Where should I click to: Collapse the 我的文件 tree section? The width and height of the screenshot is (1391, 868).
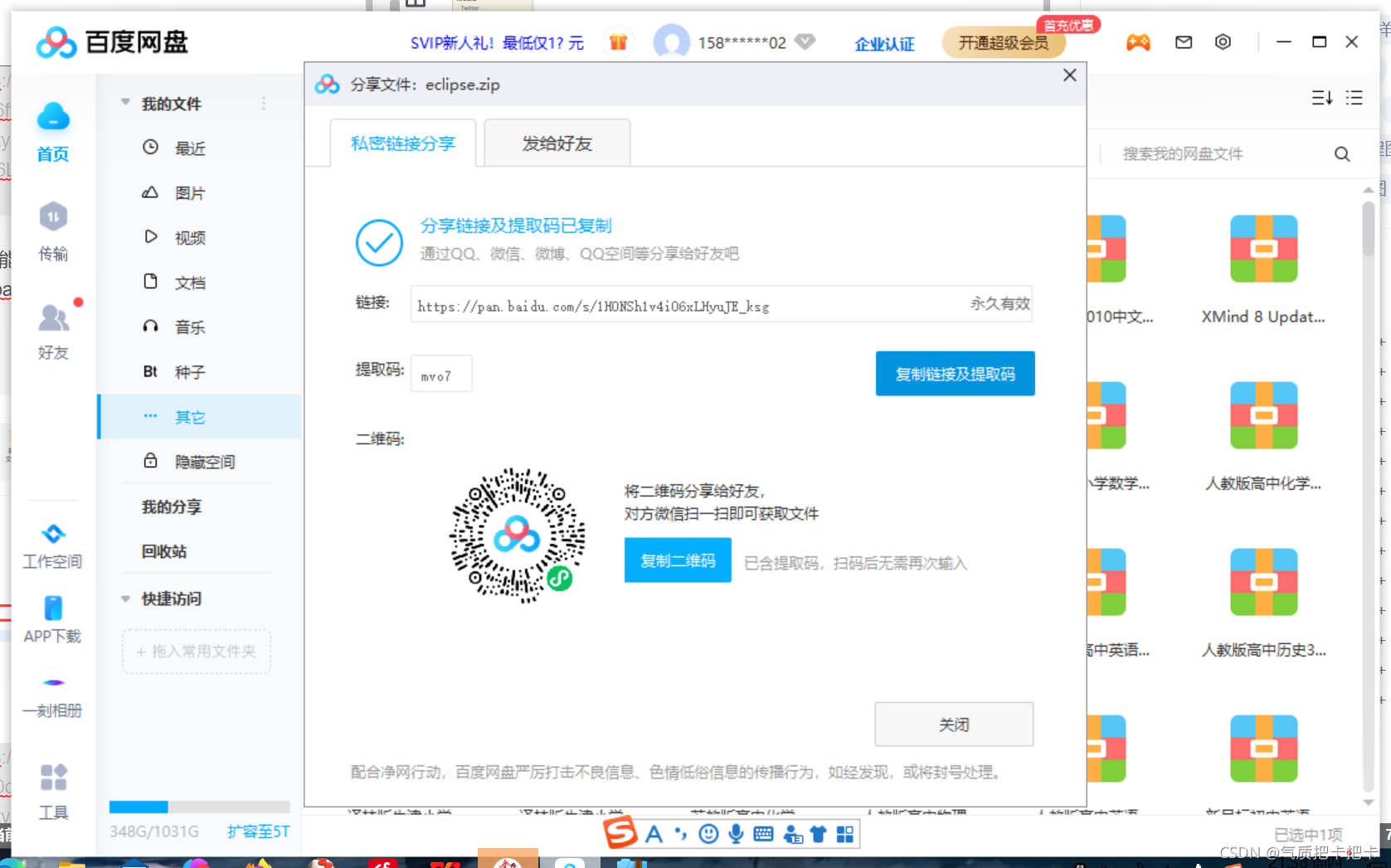[x=125, y=103]
